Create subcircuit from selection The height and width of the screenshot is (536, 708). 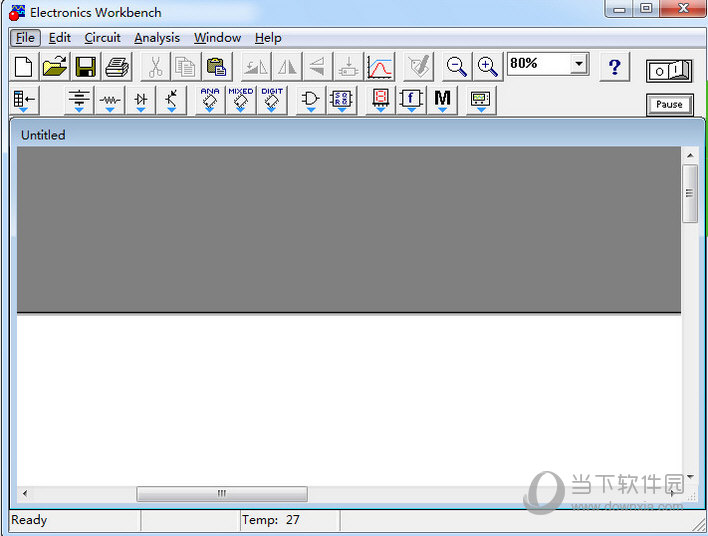pos(349,67)
